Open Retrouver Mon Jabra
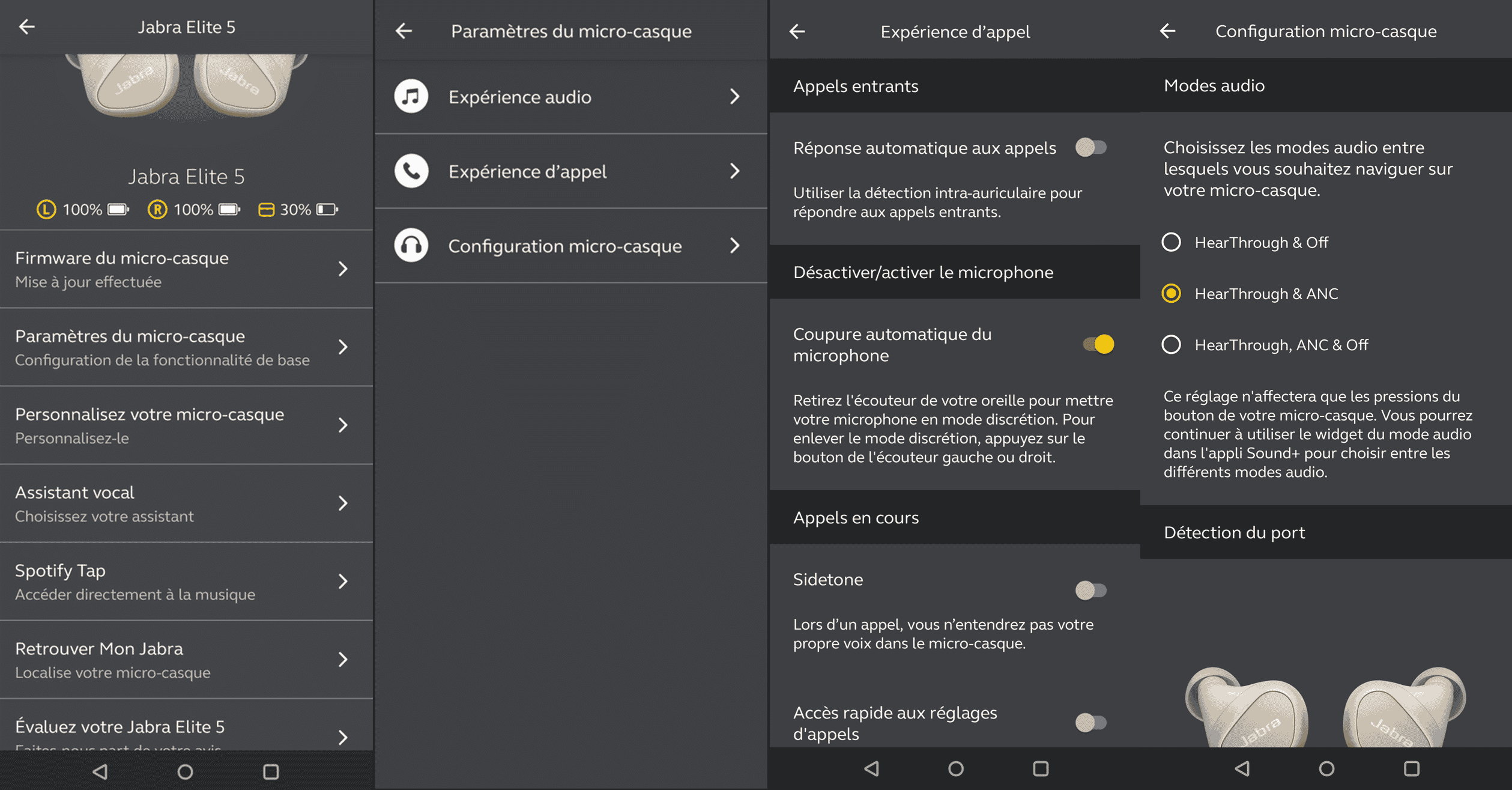Screen dimensions: 1512x790 [186, 660]
